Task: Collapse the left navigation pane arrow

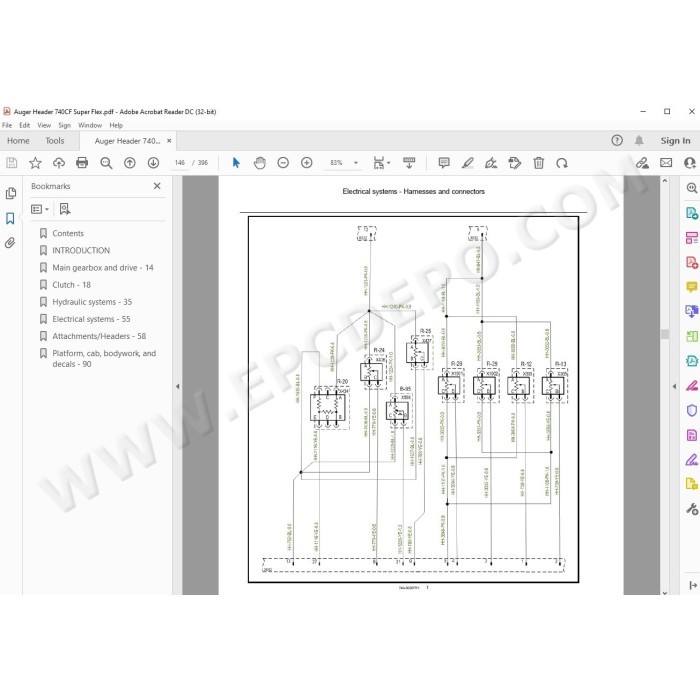Action: click(178, 387)
